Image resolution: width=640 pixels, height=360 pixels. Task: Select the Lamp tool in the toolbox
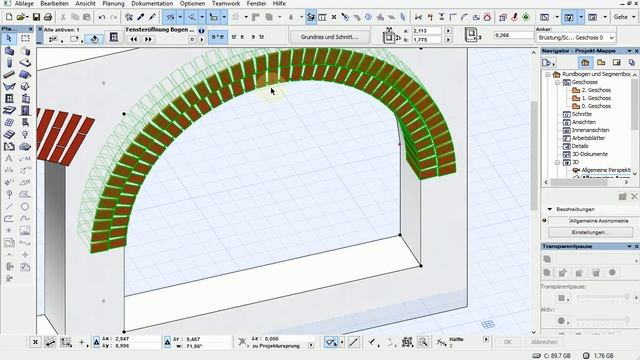coord(25,134)
